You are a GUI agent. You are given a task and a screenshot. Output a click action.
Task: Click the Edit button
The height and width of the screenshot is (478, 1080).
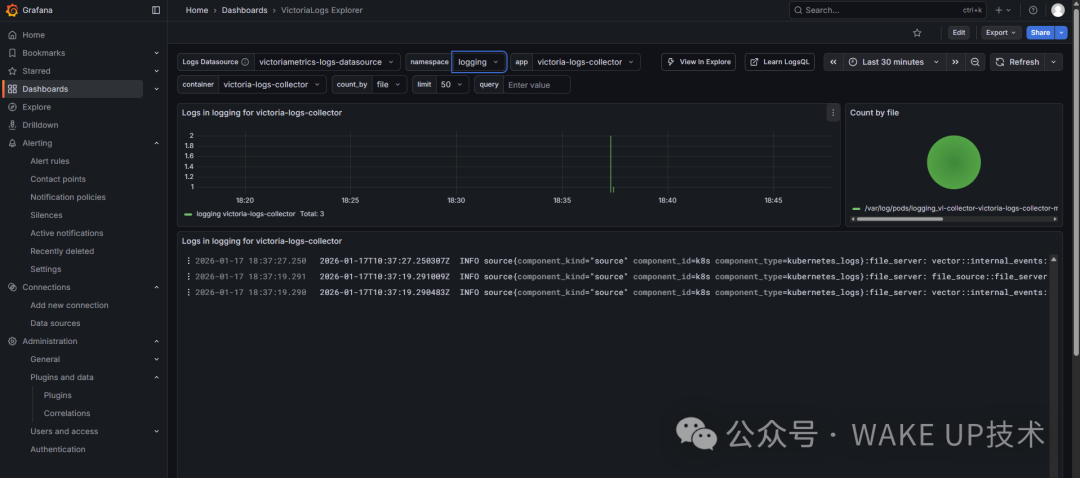958,32
